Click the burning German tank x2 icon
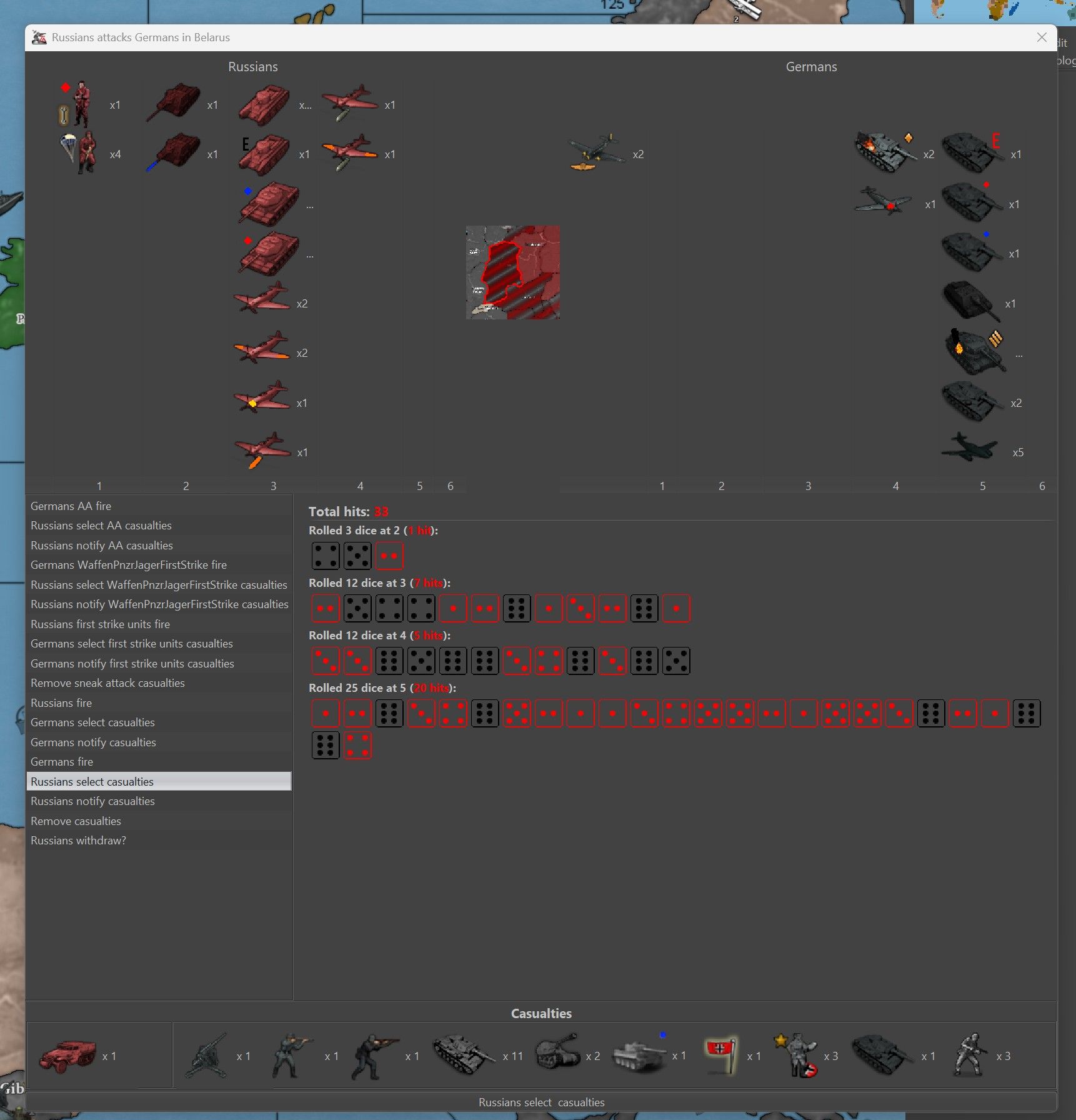Screen dimensions: 1076x1120 [x=886, y=151]
